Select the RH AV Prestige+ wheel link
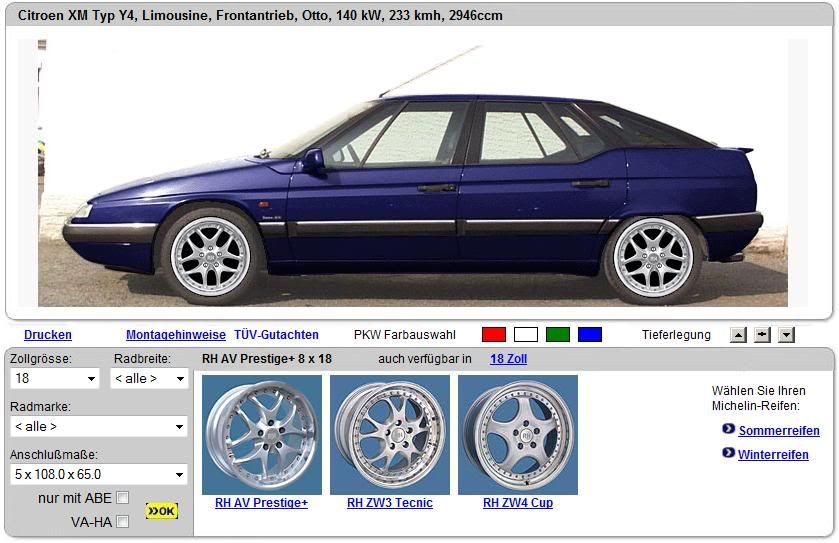This screenshot has width=839, height=543. point(262,503)
